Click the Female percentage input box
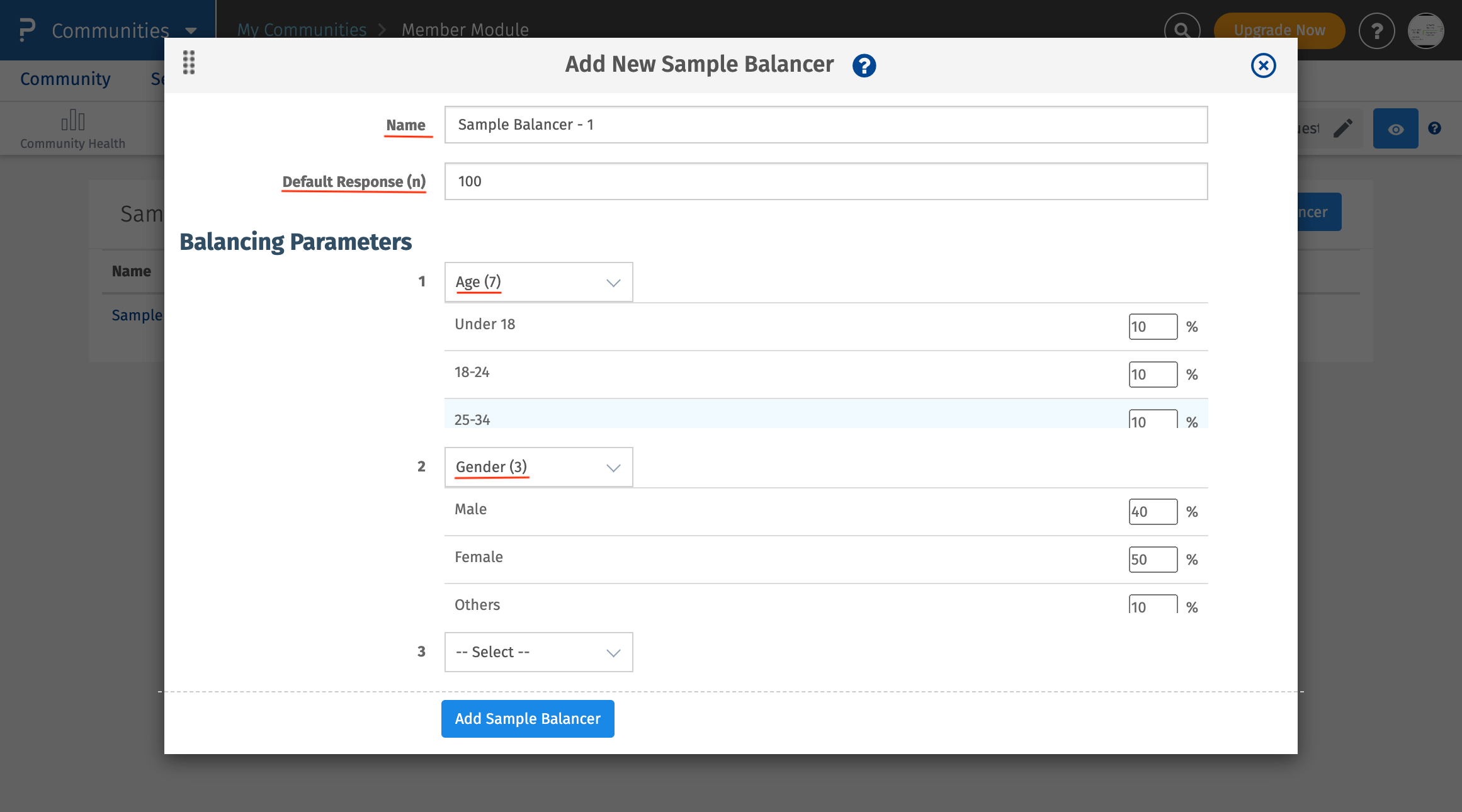This screenshot has width=1462, height=812. [1152, 560]
